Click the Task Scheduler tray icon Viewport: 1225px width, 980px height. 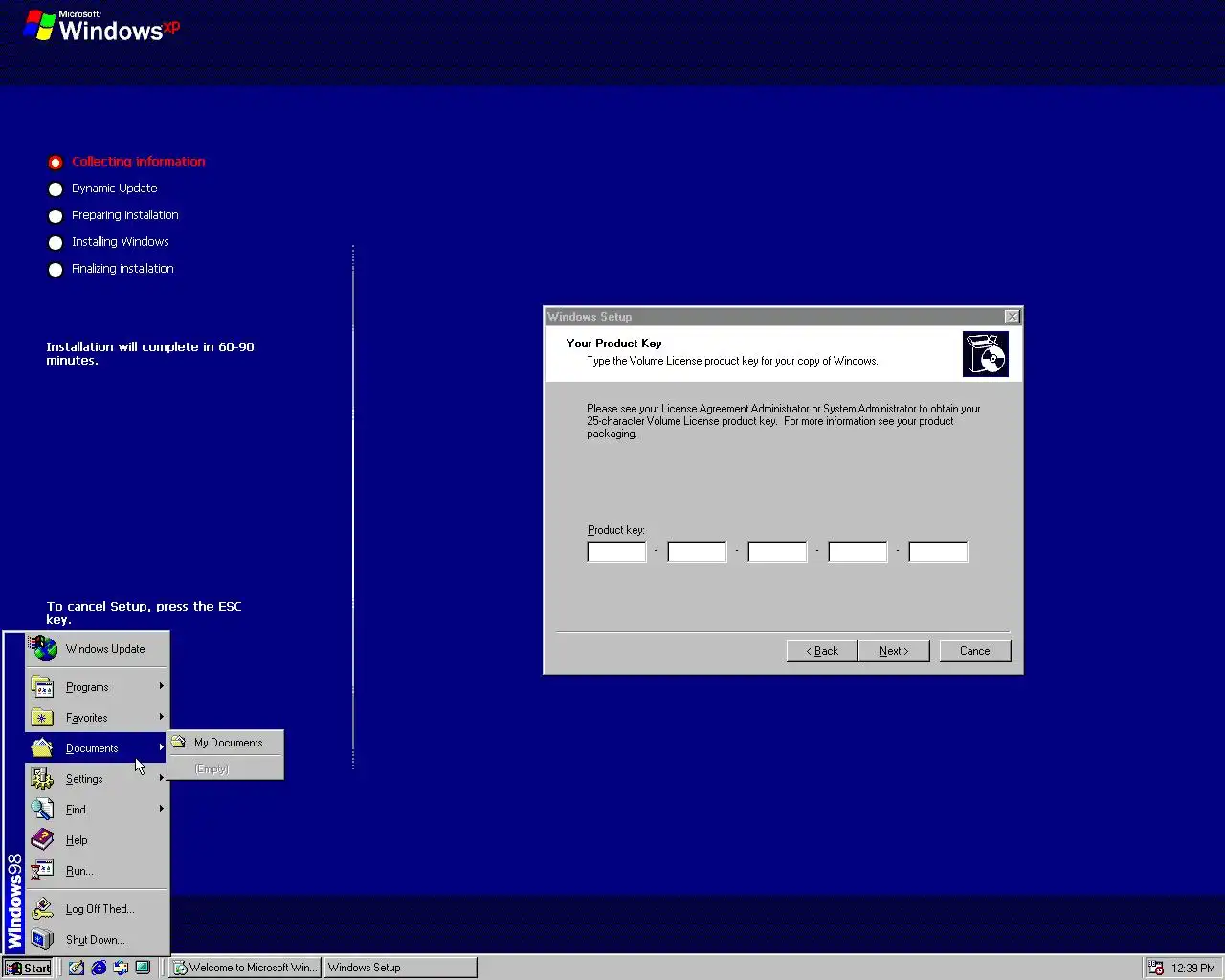click(x=1156, y=968)
